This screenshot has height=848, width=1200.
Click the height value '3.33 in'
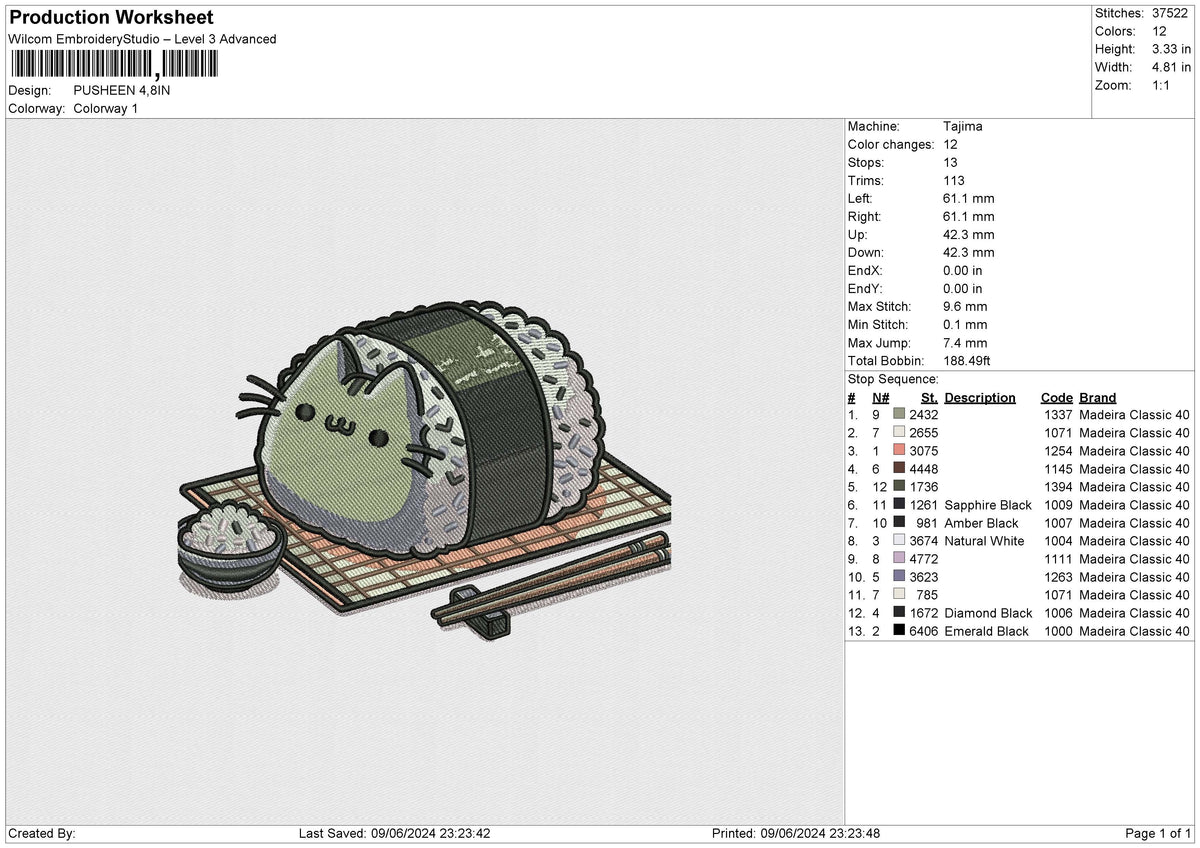[1173, 49]
